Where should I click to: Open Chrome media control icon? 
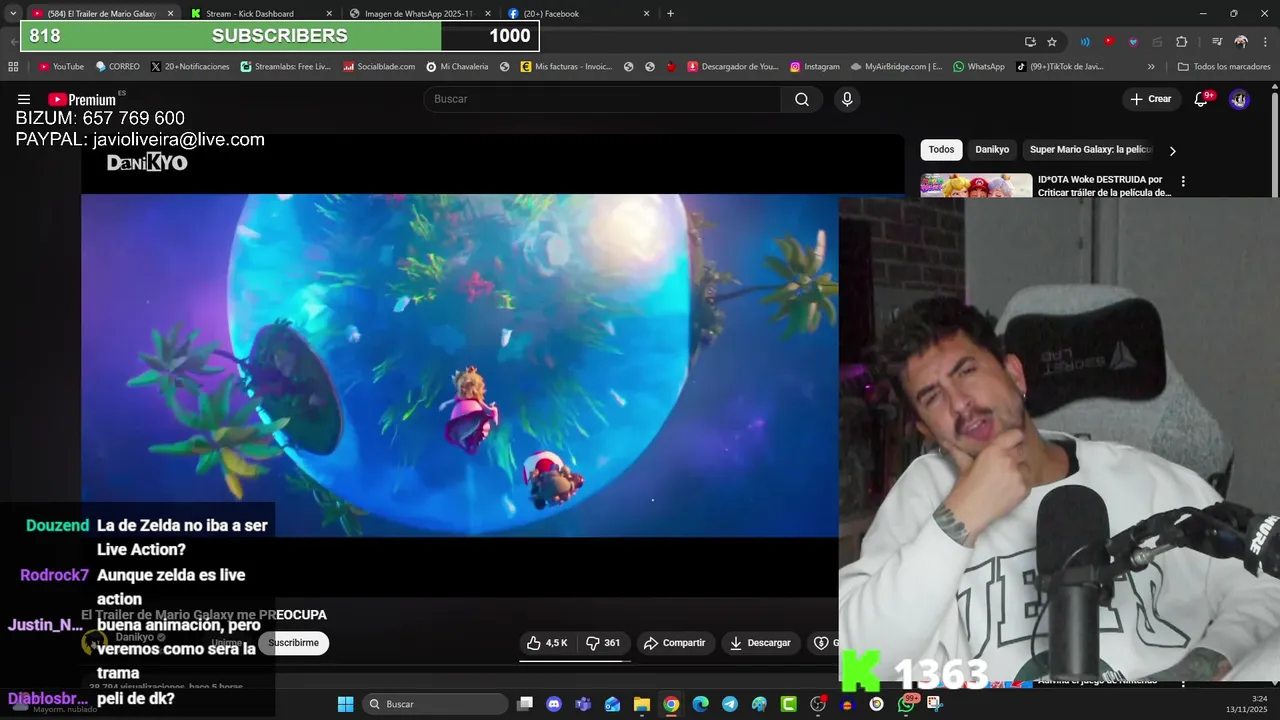[x=1217, y=42]
